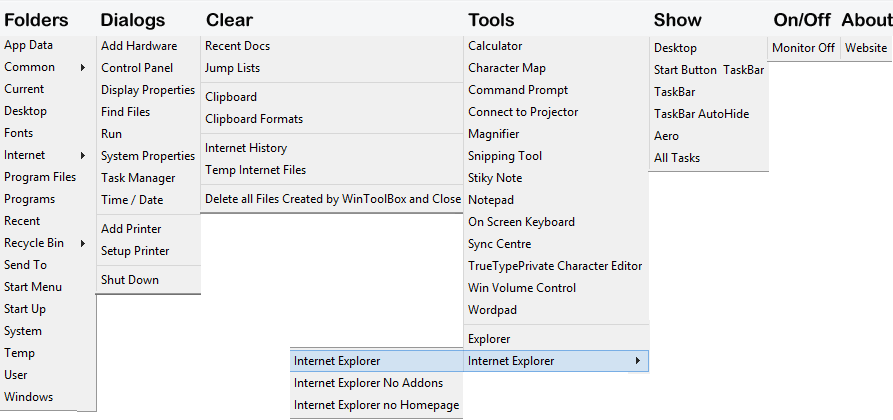Open Command Prompt from Tools
Image resolution: width=893 pixels, height=420 pixels.
[518, 90]
